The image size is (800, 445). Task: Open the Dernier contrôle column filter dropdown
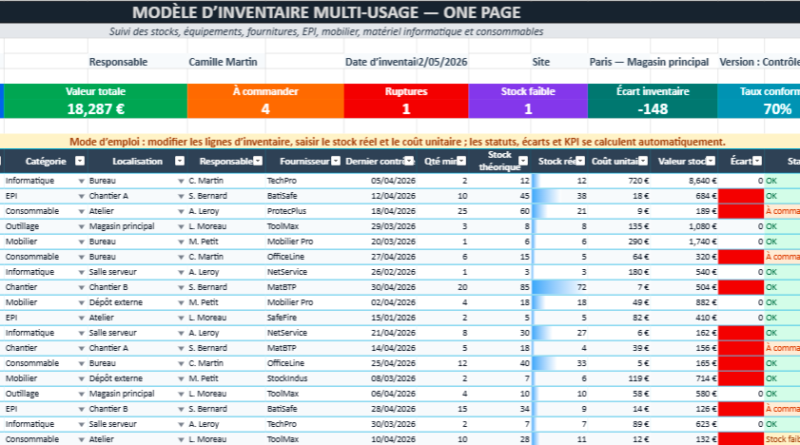[409, 161]
